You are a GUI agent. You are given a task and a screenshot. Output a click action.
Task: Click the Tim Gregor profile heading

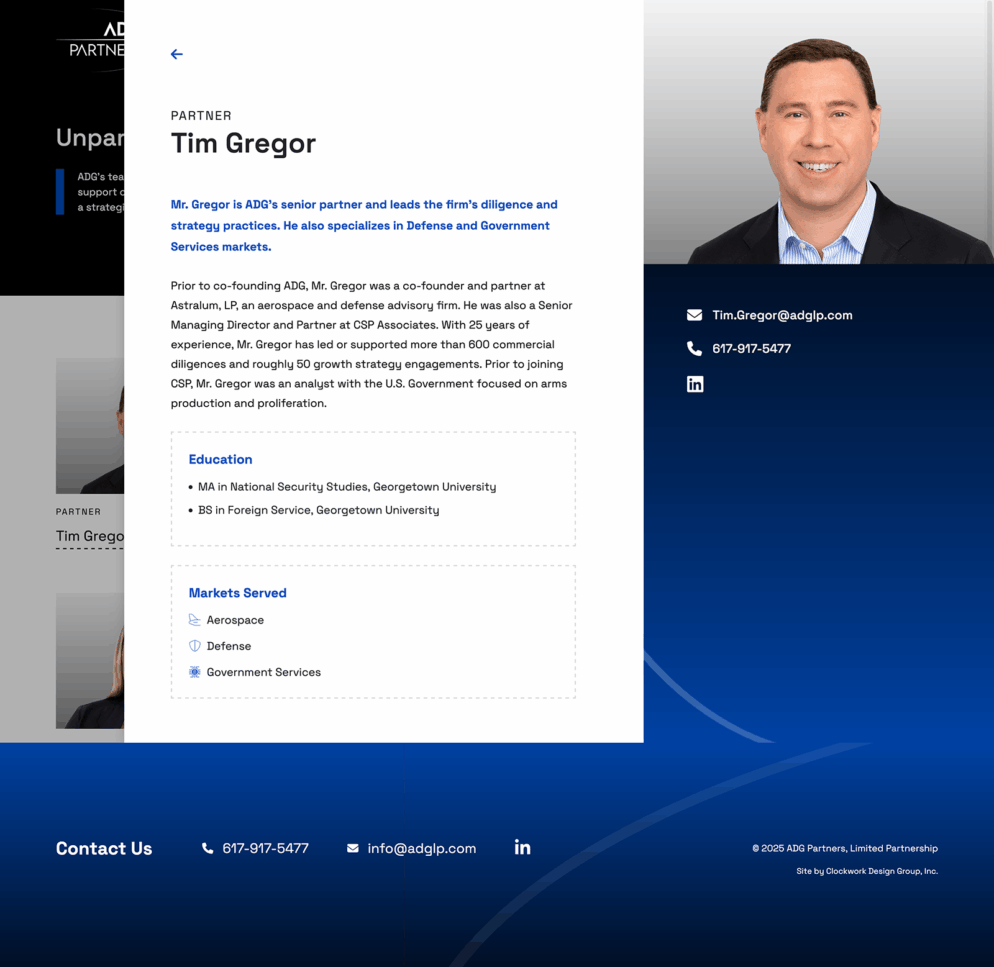pyautogui.click(x=243, y=143)
